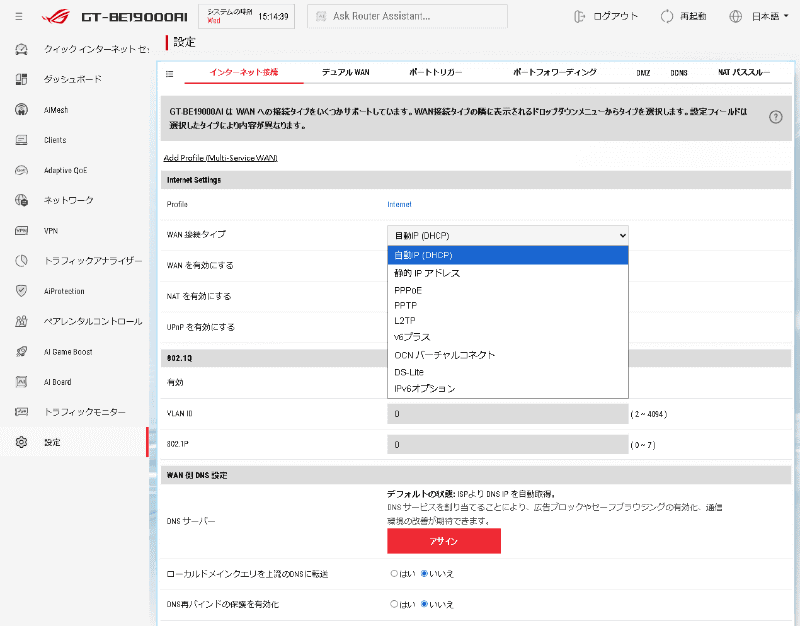Click the Router Assistant AI icon

tap(321, 16)
